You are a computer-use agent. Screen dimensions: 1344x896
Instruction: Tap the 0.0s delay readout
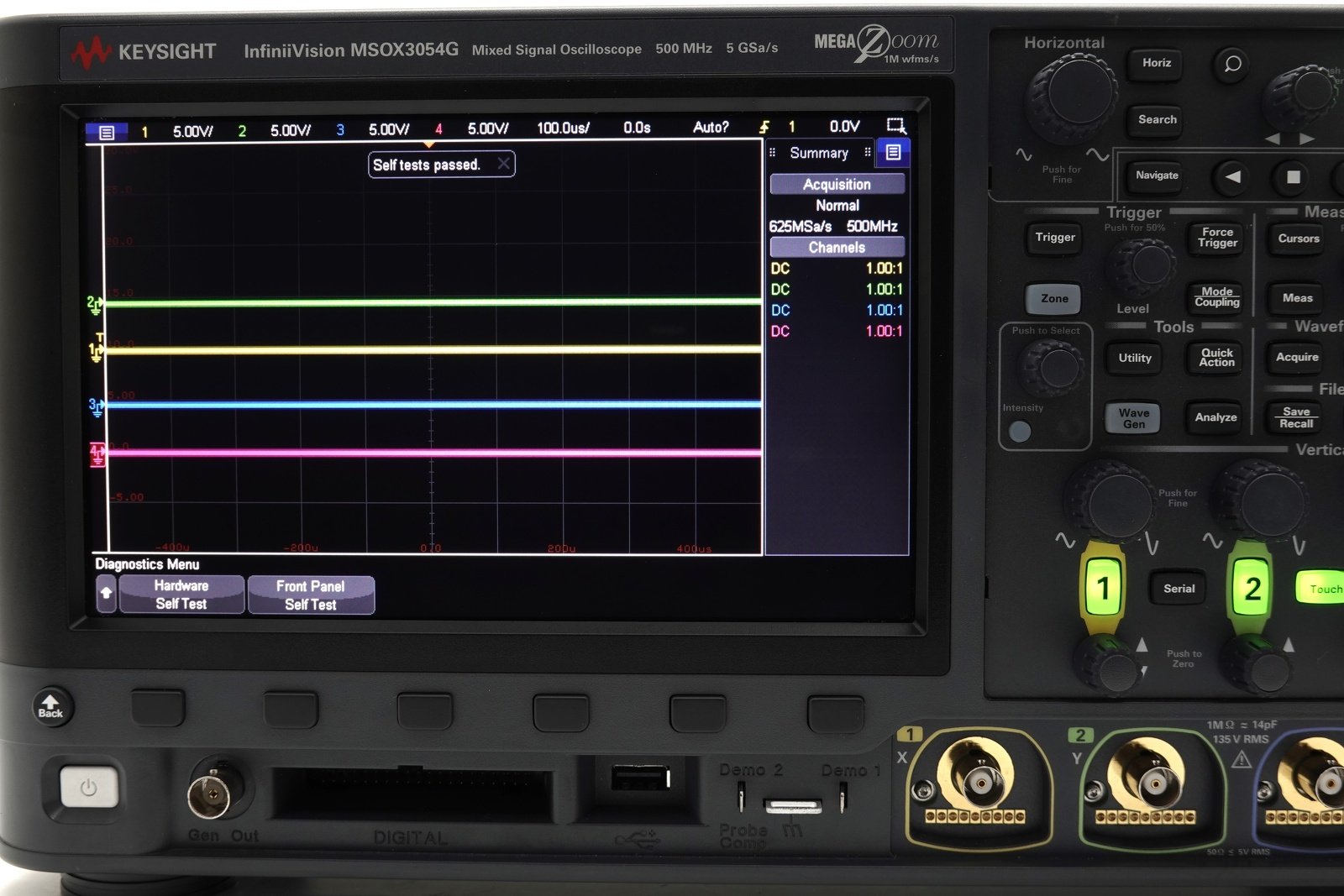(637, 128)
